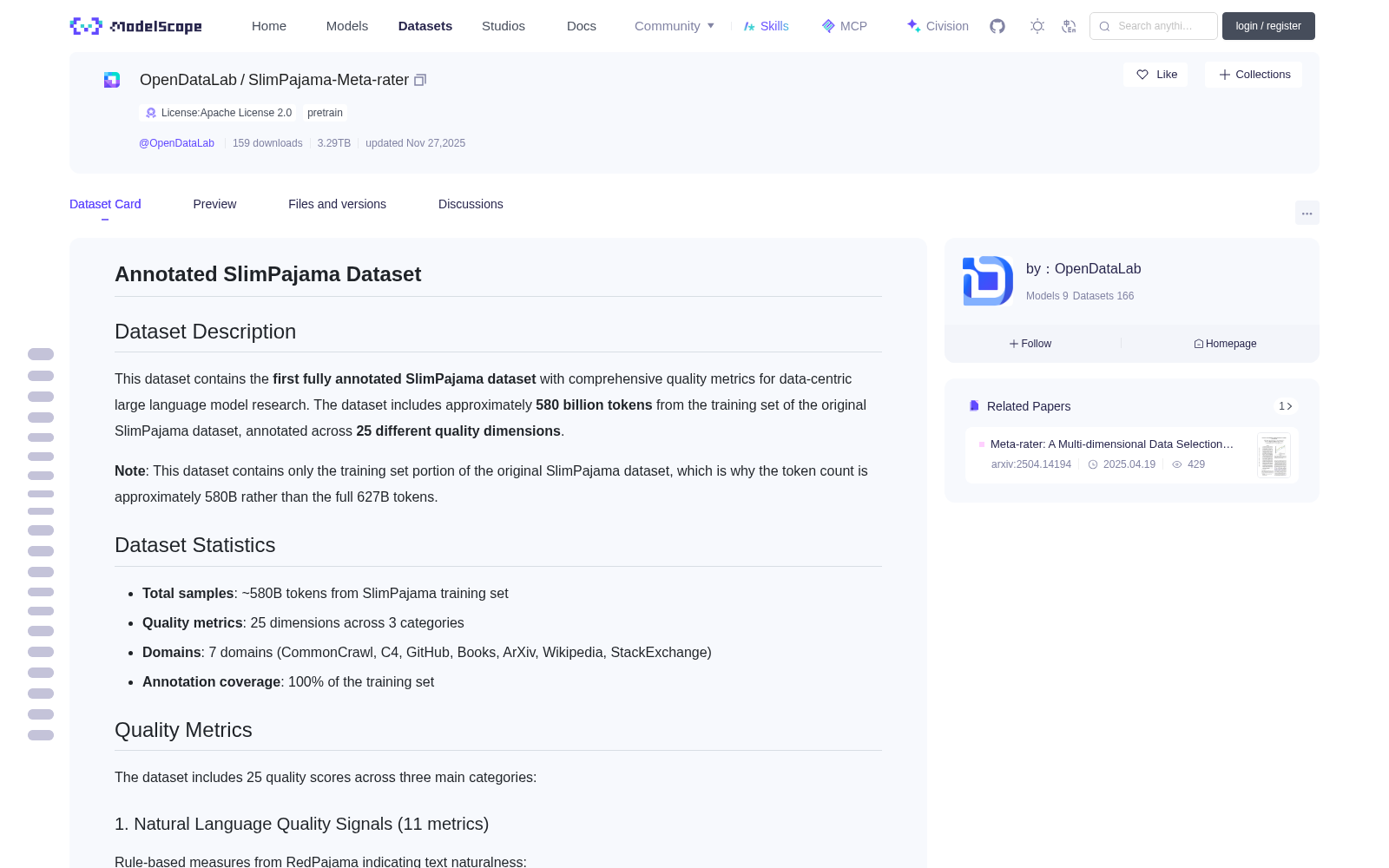Open the Skills section
The height and width of the screenshot is (868, 1389).
766,26
